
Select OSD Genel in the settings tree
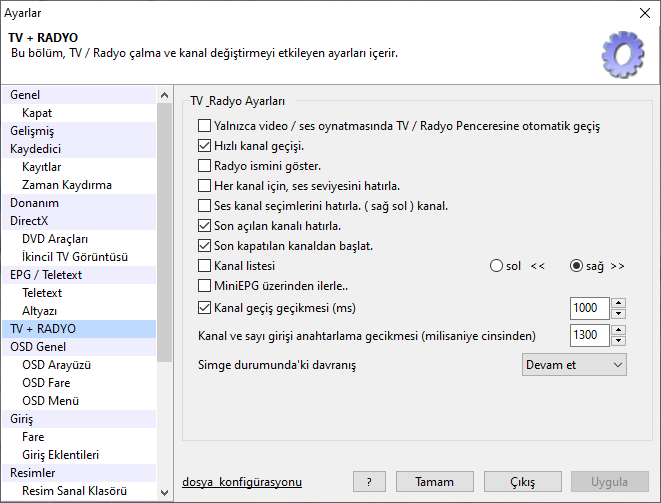point(38,346)
